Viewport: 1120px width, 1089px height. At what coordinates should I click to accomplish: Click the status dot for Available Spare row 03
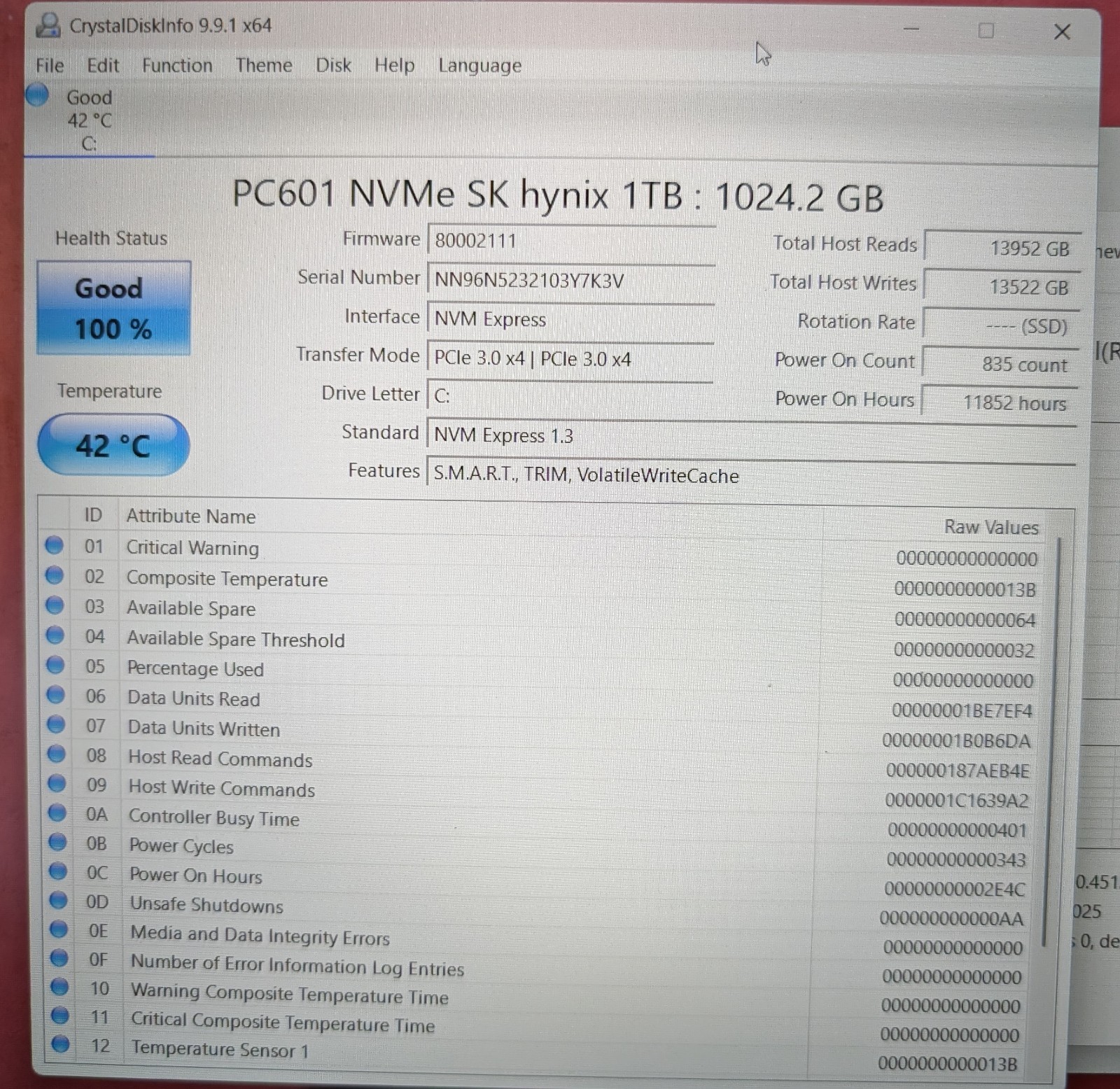(55, 605)
